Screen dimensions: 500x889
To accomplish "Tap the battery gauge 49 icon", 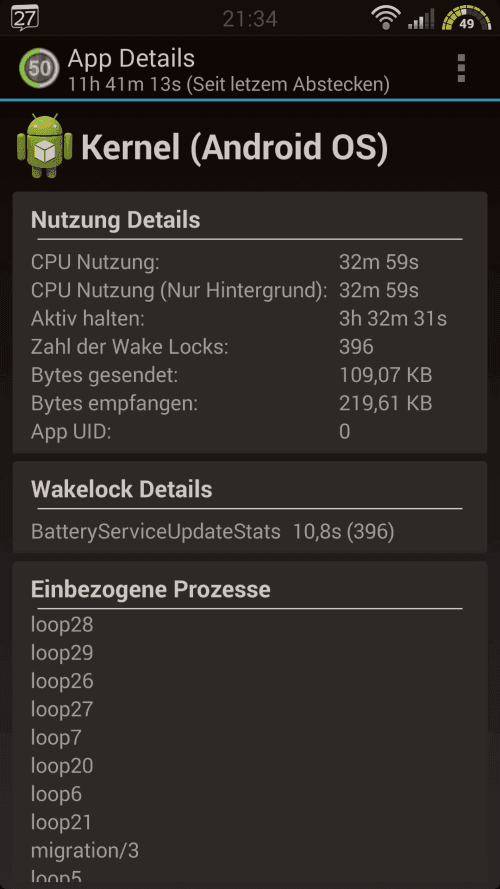I will point(467,18).
